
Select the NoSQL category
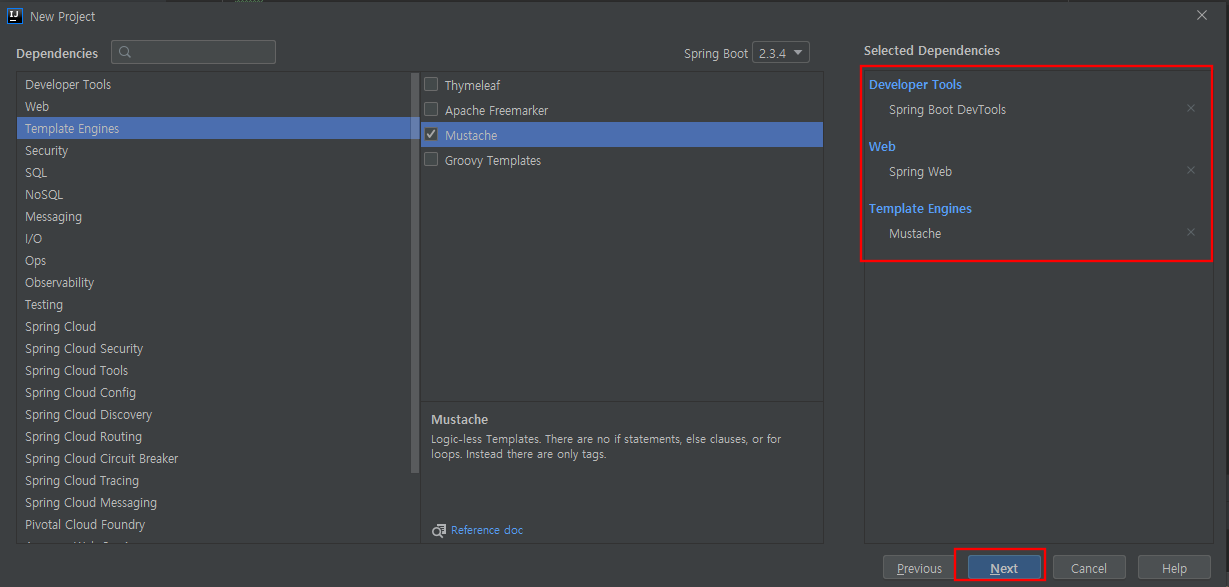215,194
